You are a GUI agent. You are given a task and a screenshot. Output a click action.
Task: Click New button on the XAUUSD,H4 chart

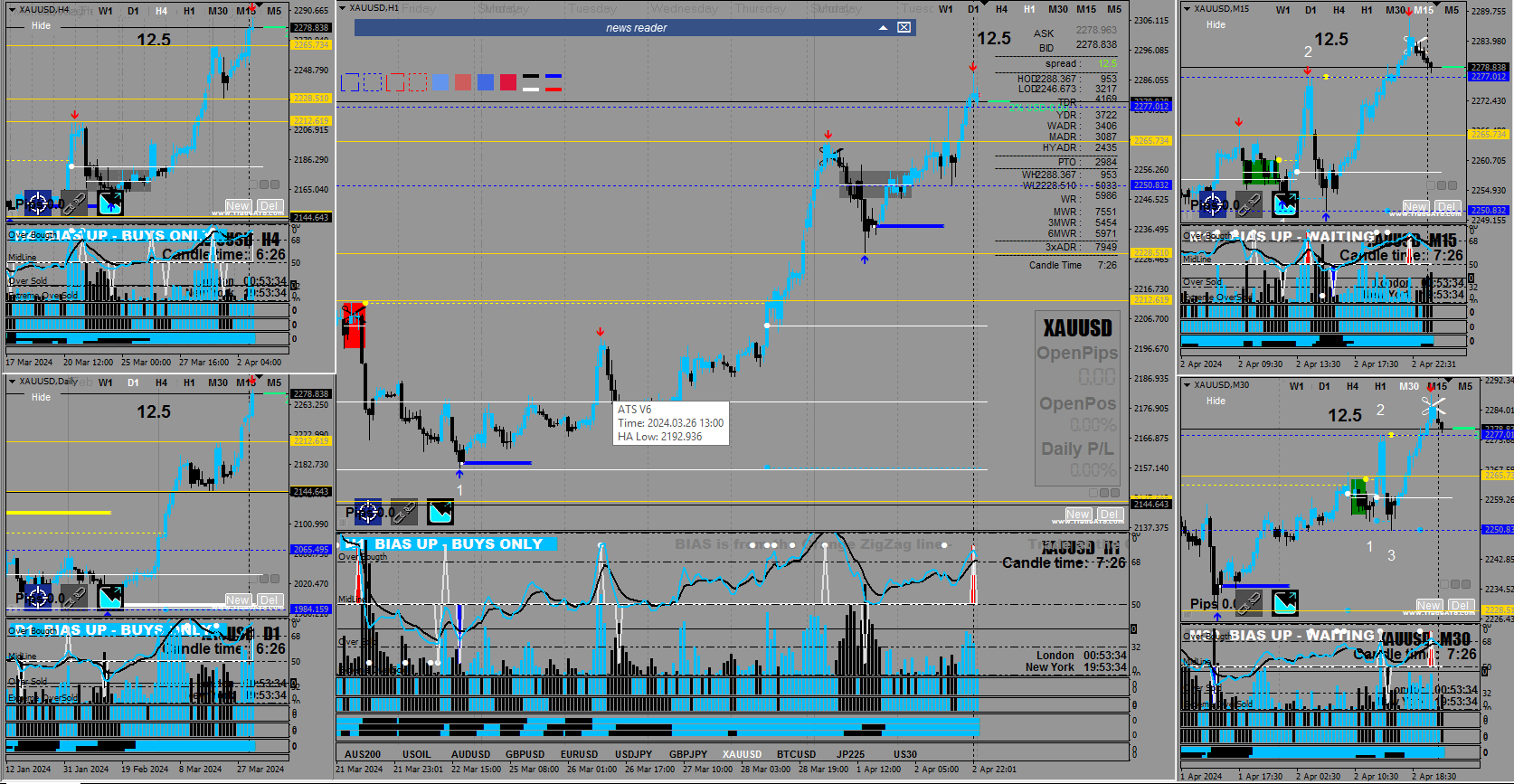238,205
